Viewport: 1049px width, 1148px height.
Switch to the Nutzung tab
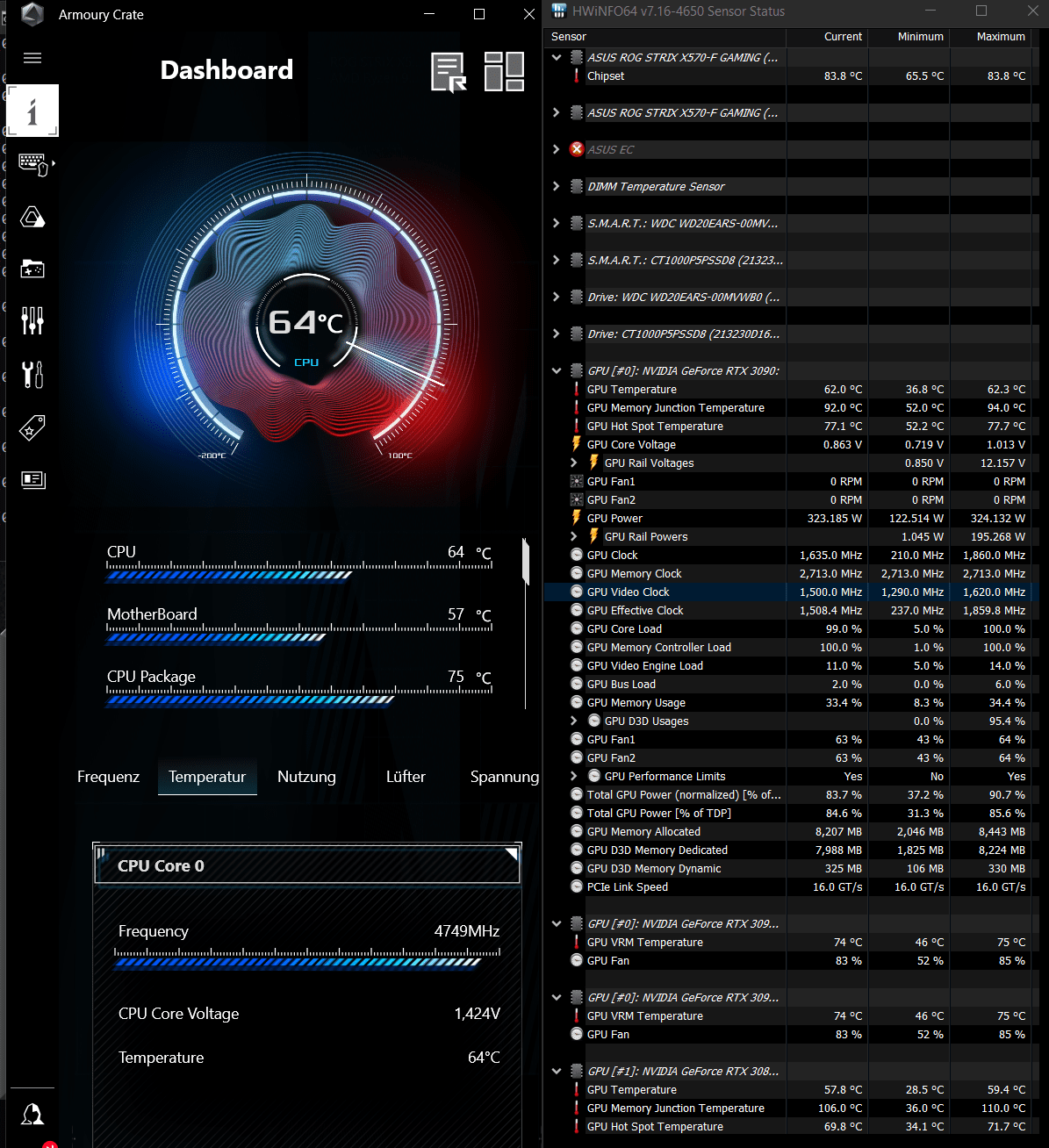click(x=306, y=777)
